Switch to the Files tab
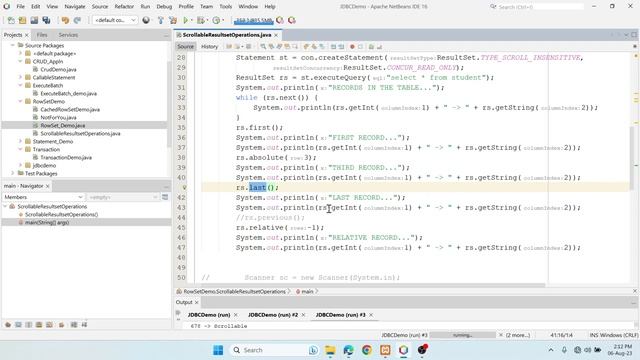Screen dimensions: 640x360 point(42,35)
